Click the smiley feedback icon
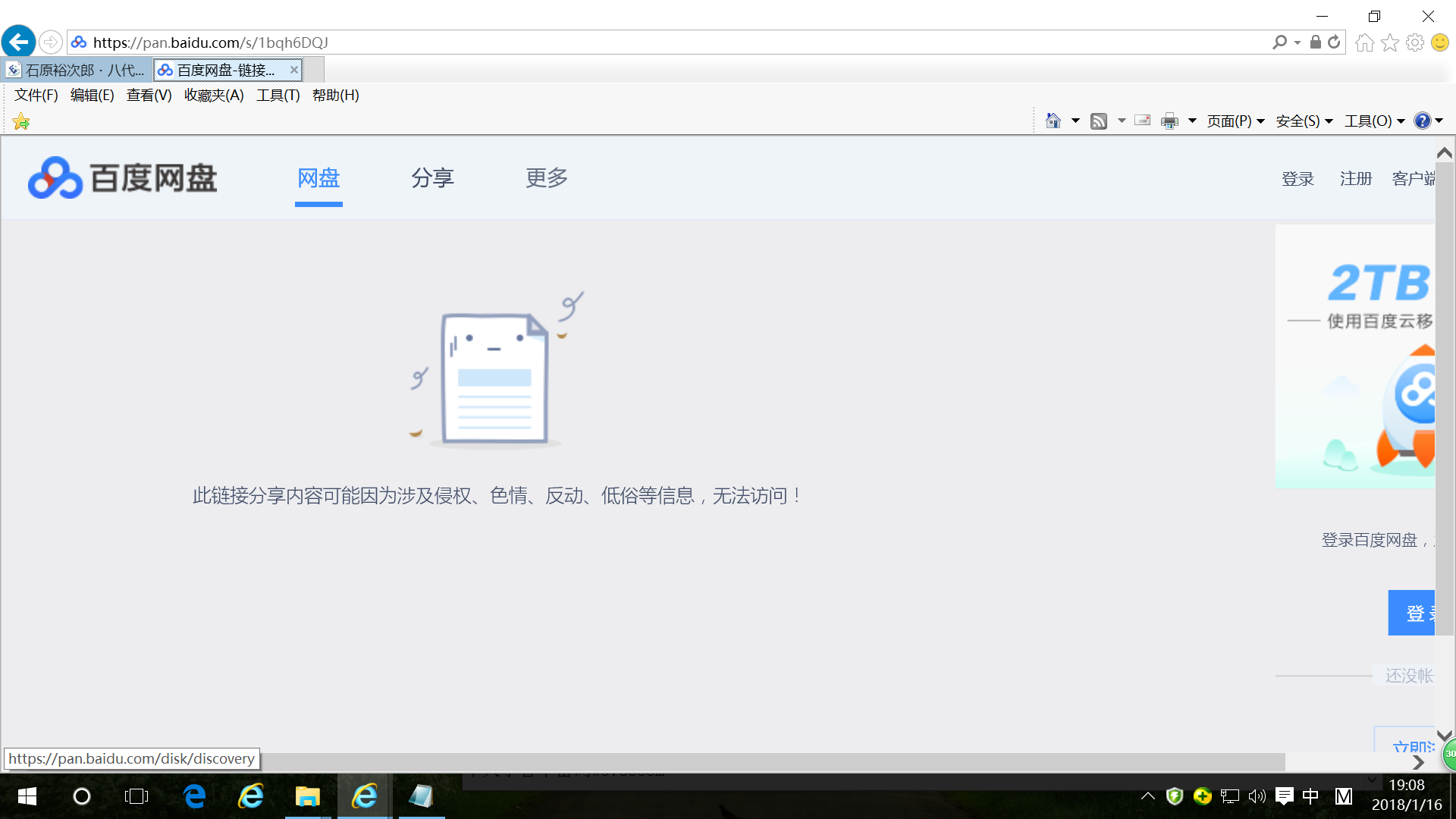The image size is (1456, 819). click(x=1440, y=42)
